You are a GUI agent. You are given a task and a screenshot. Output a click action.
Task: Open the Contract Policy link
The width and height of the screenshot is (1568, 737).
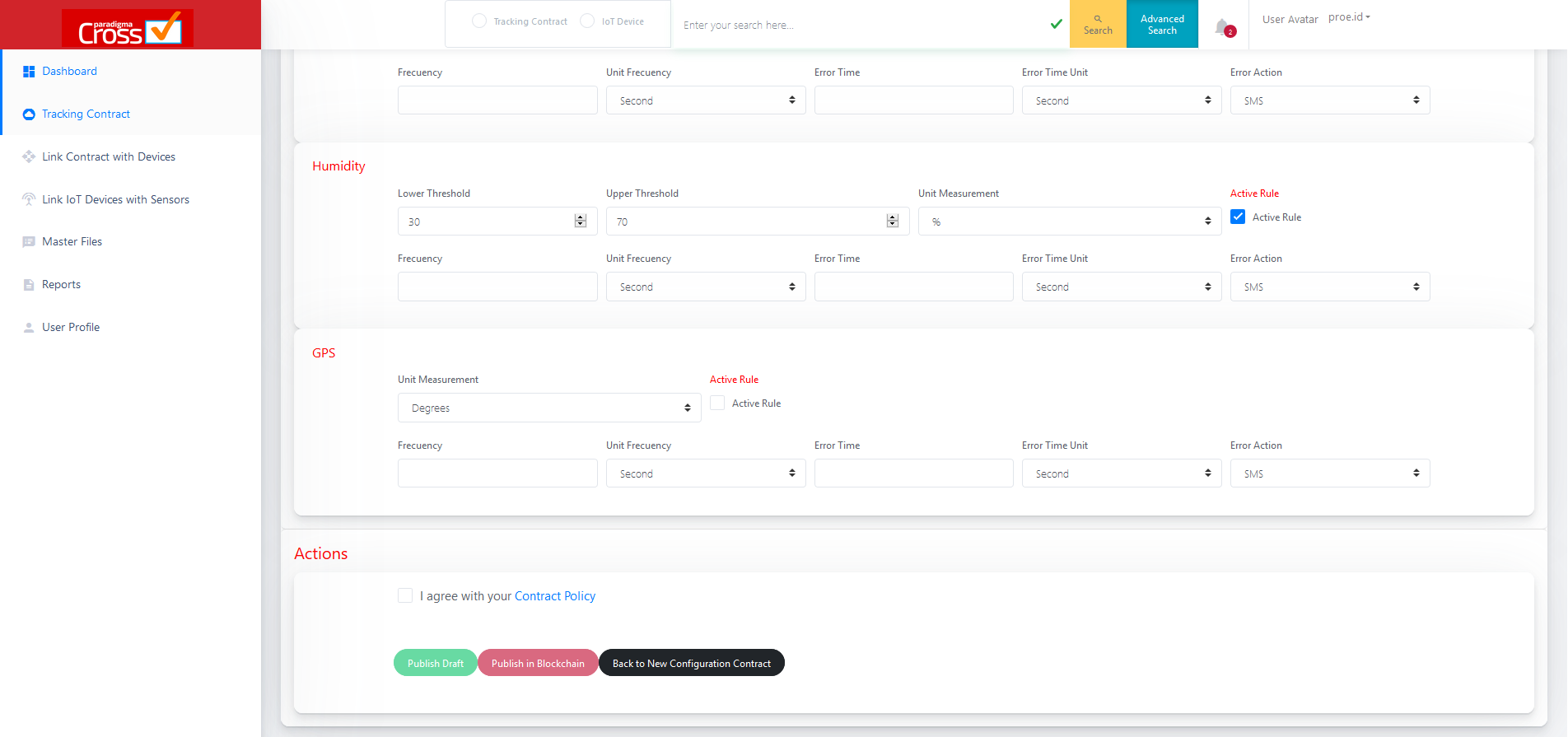tap(555, 596)
